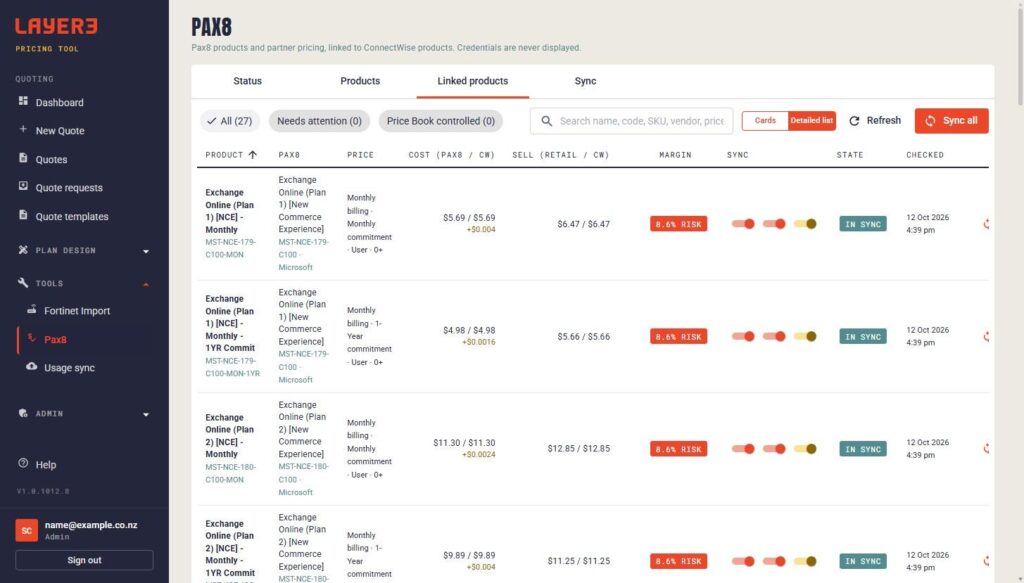Expand the Plan Design section arrow
This screenshot has height=583, width=1024.
pos(146,251)
